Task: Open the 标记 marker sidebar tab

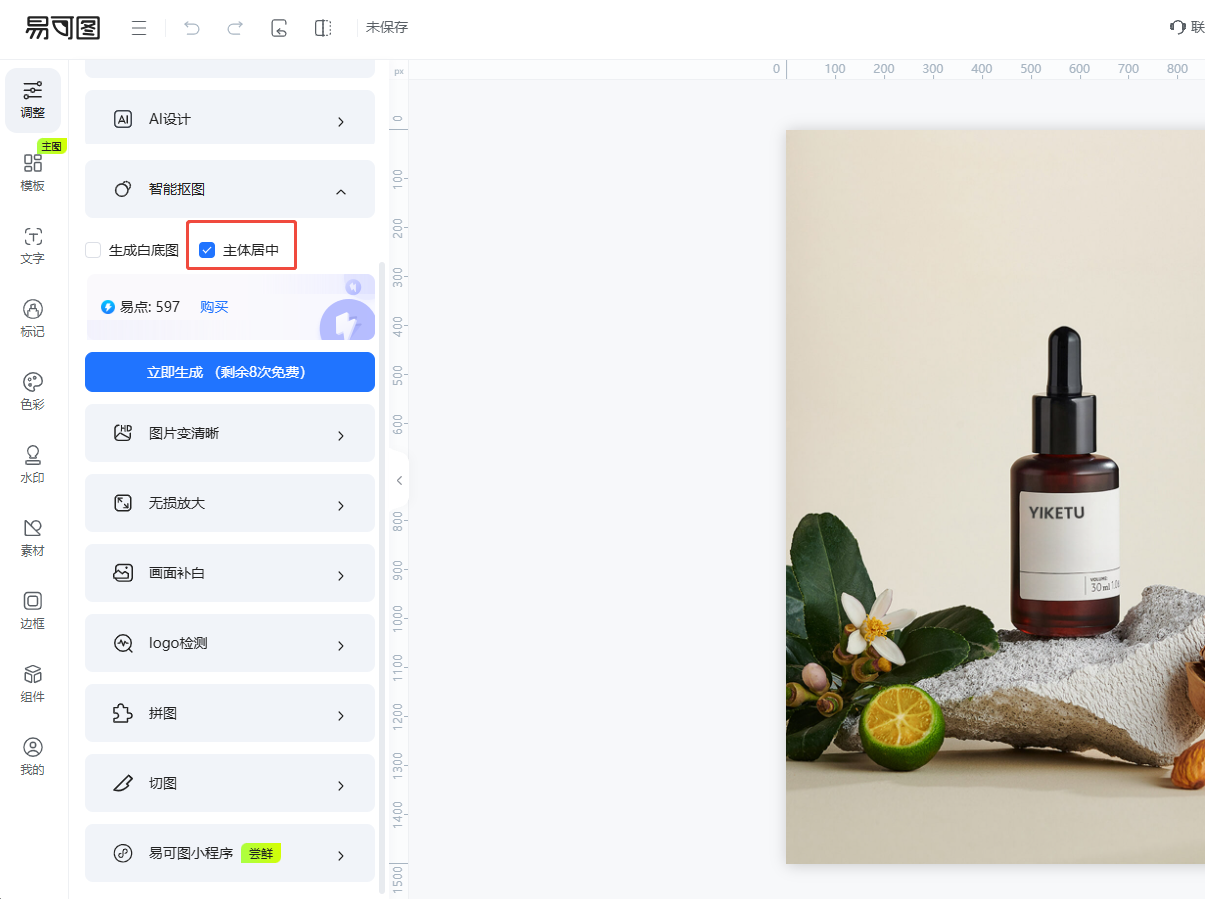Action: pos(33,319)
